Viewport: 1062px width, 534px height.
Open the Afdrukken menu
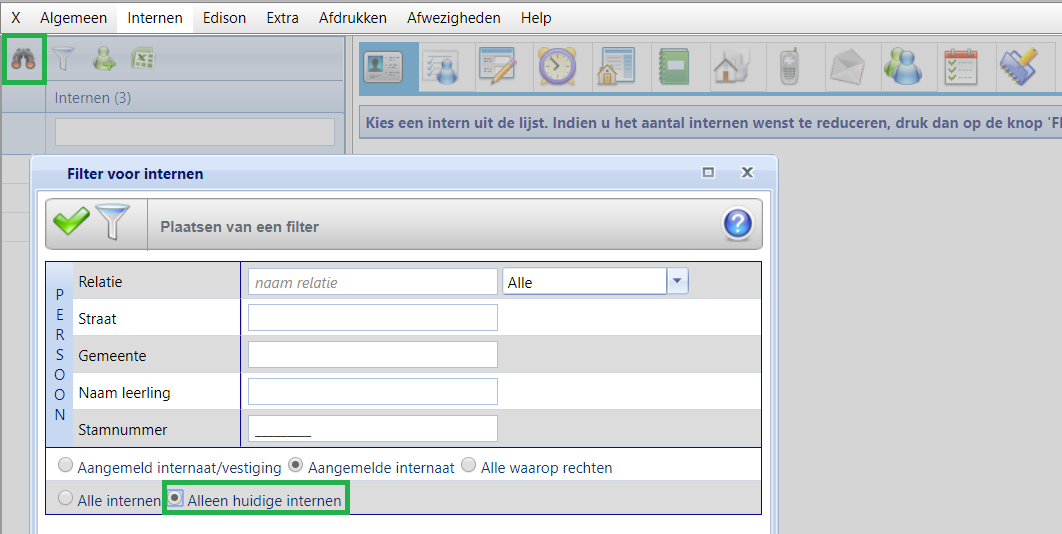[352, 18]
